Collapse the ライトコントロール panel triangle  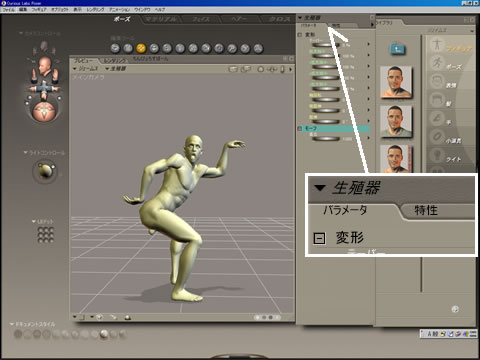25,152
